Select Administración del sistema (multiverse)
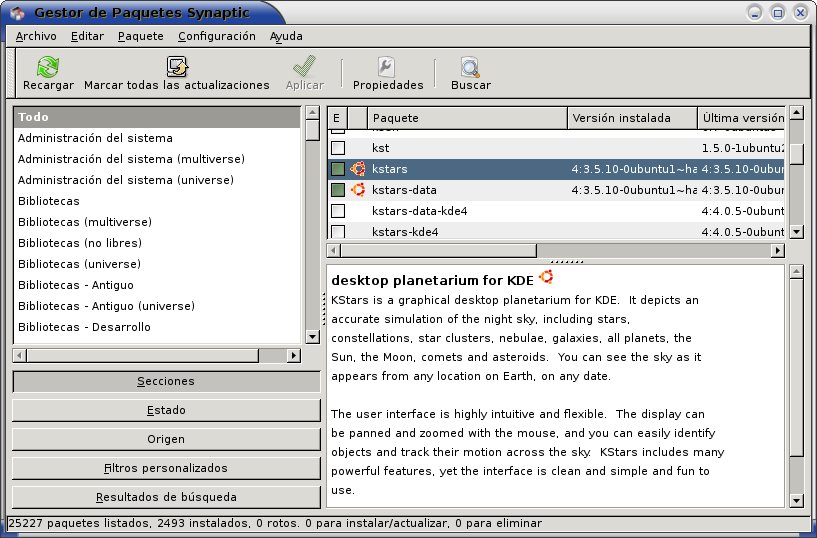The height and width of the screenshot is (538, 817). (157, 159)
